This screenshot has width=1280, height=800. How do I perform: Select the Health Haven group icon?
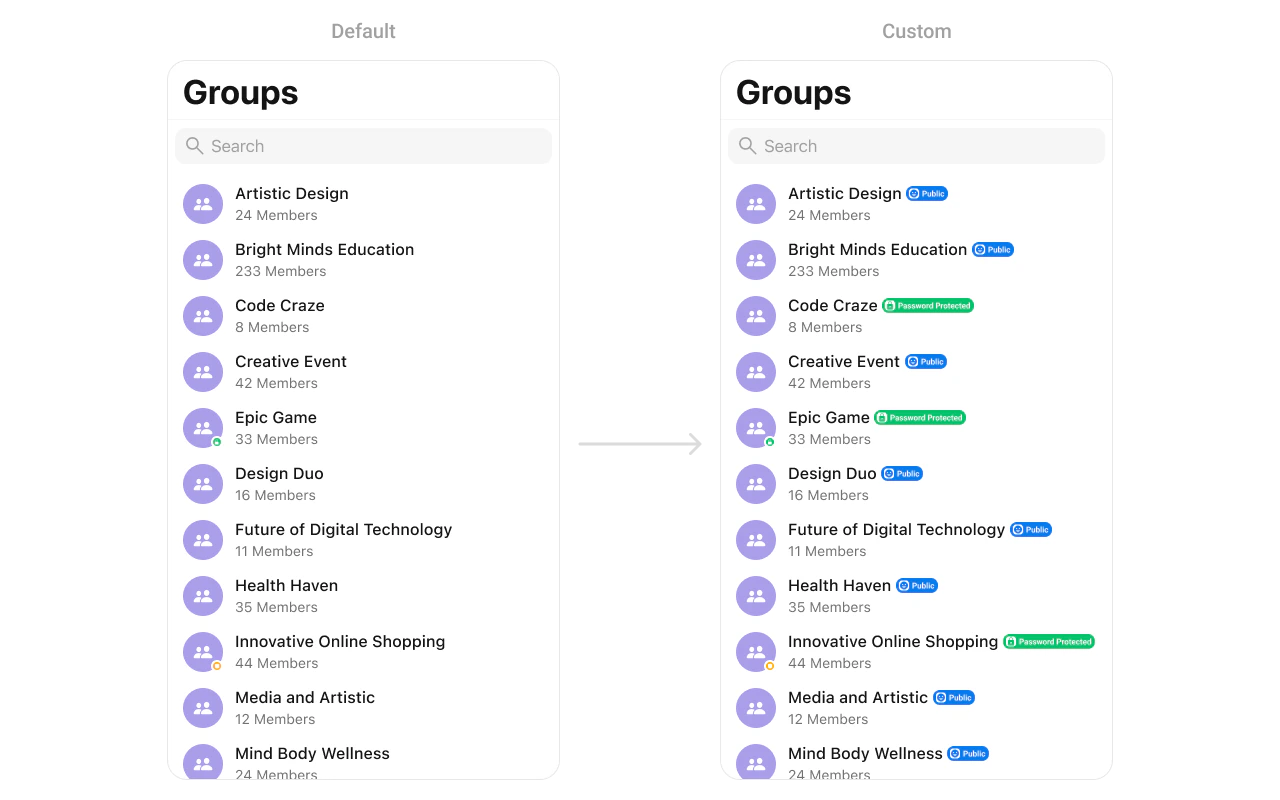click(203, 595)
